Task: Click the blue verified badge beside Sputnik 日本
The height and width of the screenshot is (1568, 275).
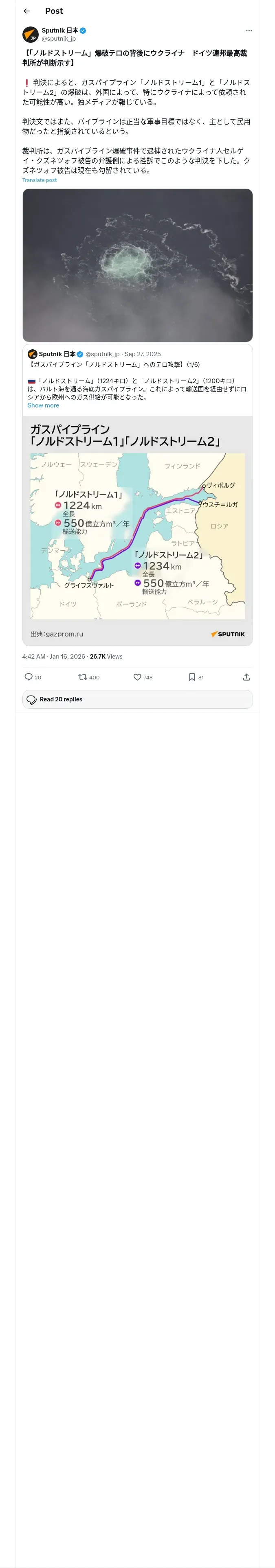Action: [83, 31]
